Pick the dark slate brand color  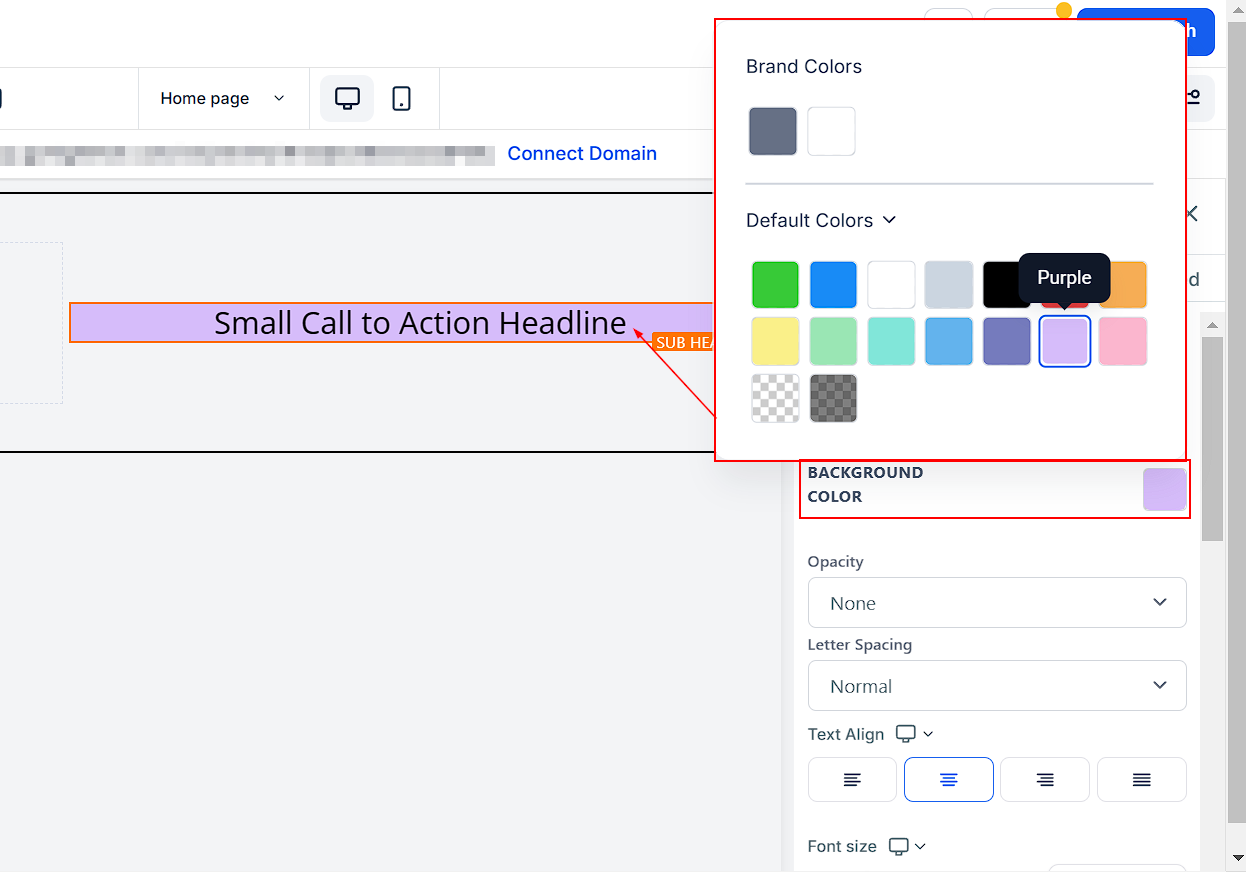coord(773,131)
